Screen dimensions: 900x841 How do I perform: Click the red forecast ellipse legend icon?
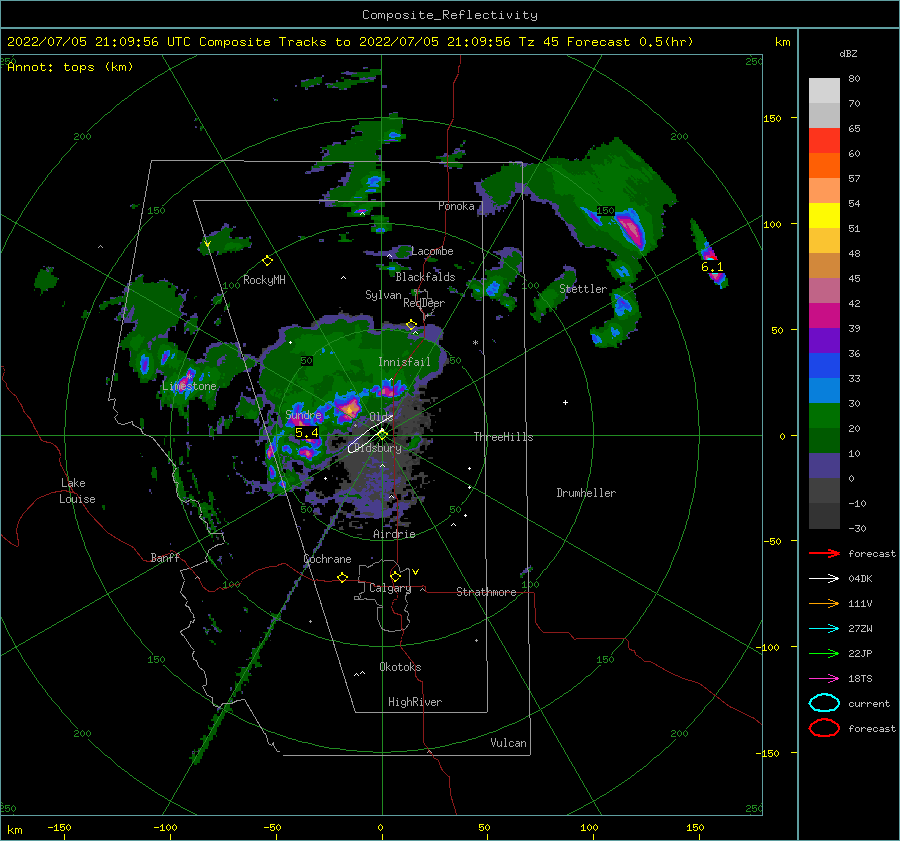point(824,728)
